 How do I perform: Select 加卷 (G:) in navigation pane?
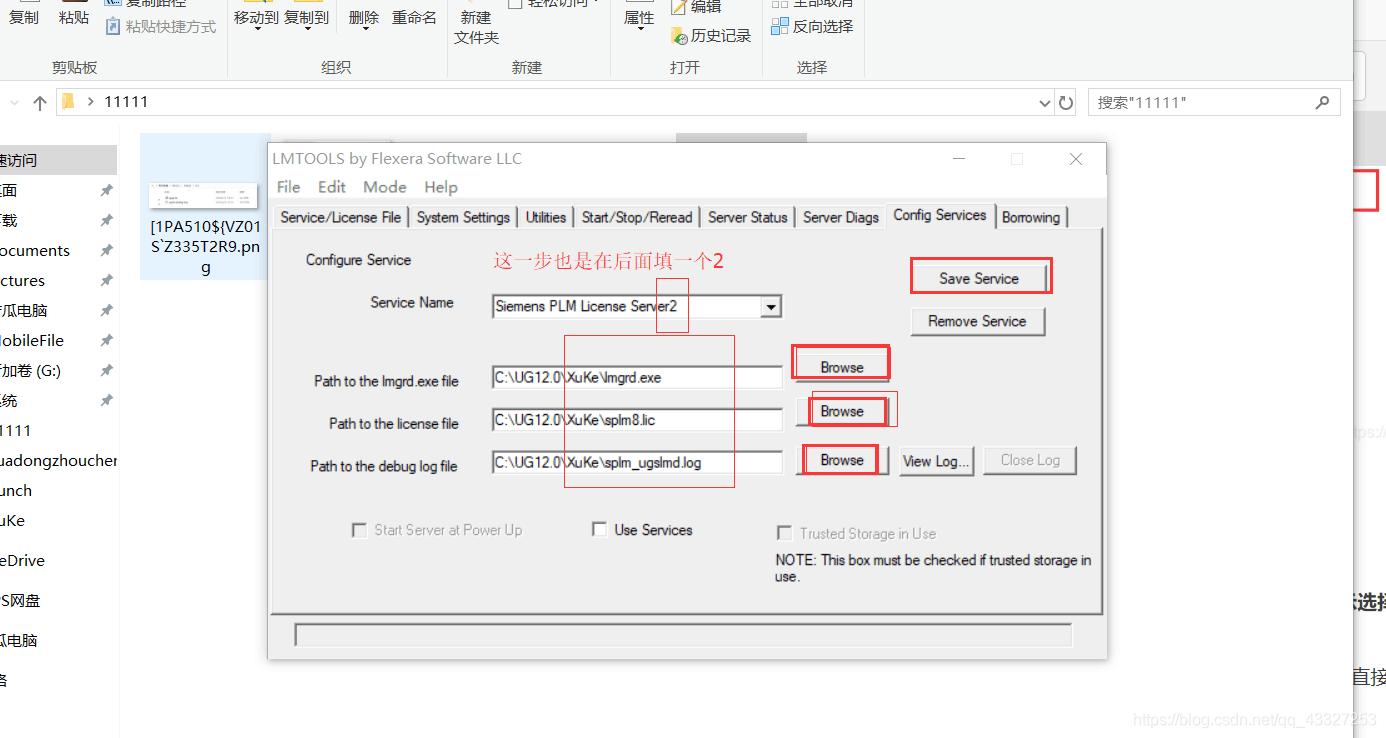coord(31,370)
